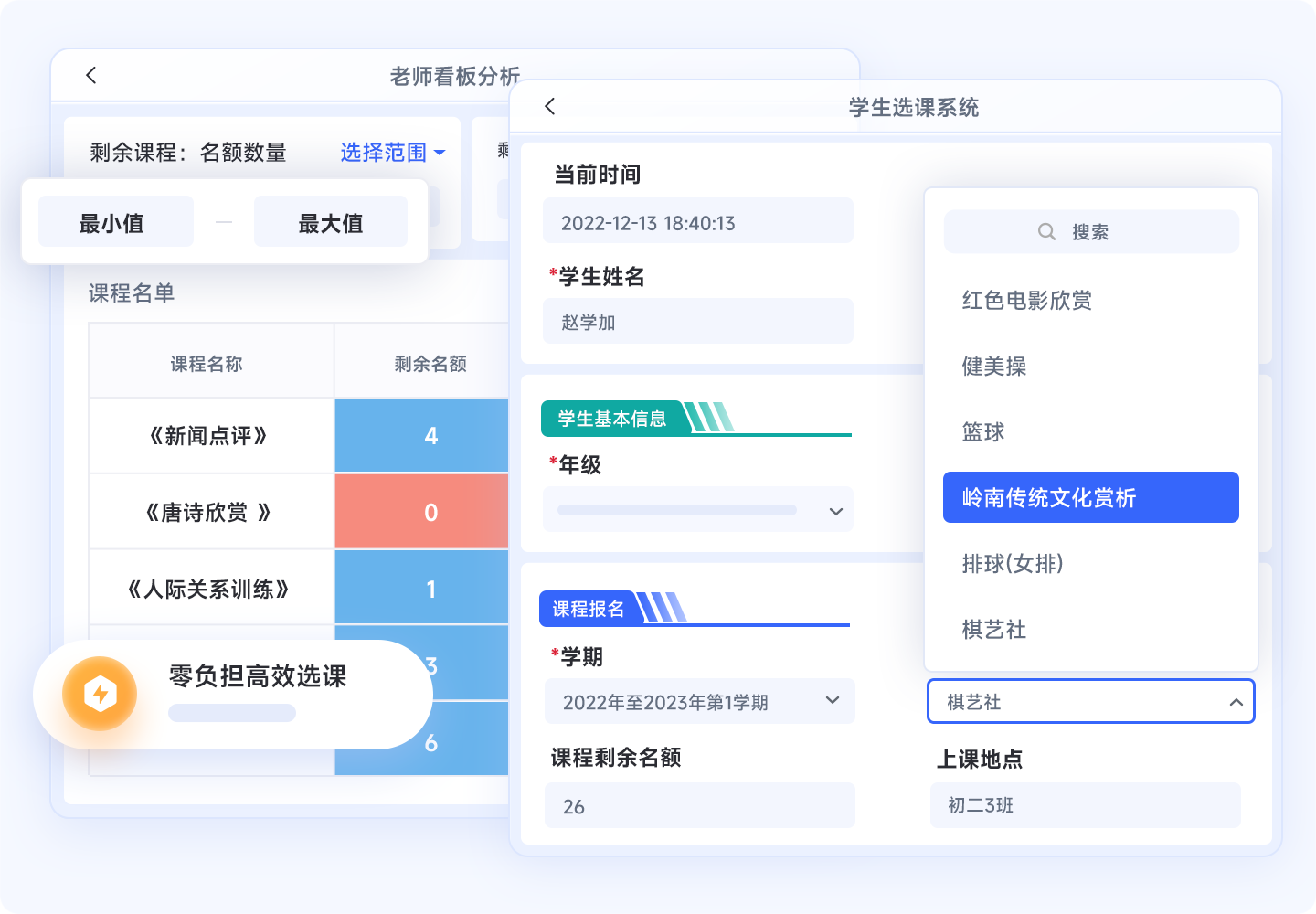This screenshot has height=914, width=1316.
Task: Click the 剩余课程：名额数量 label
Action: point(188,153)
